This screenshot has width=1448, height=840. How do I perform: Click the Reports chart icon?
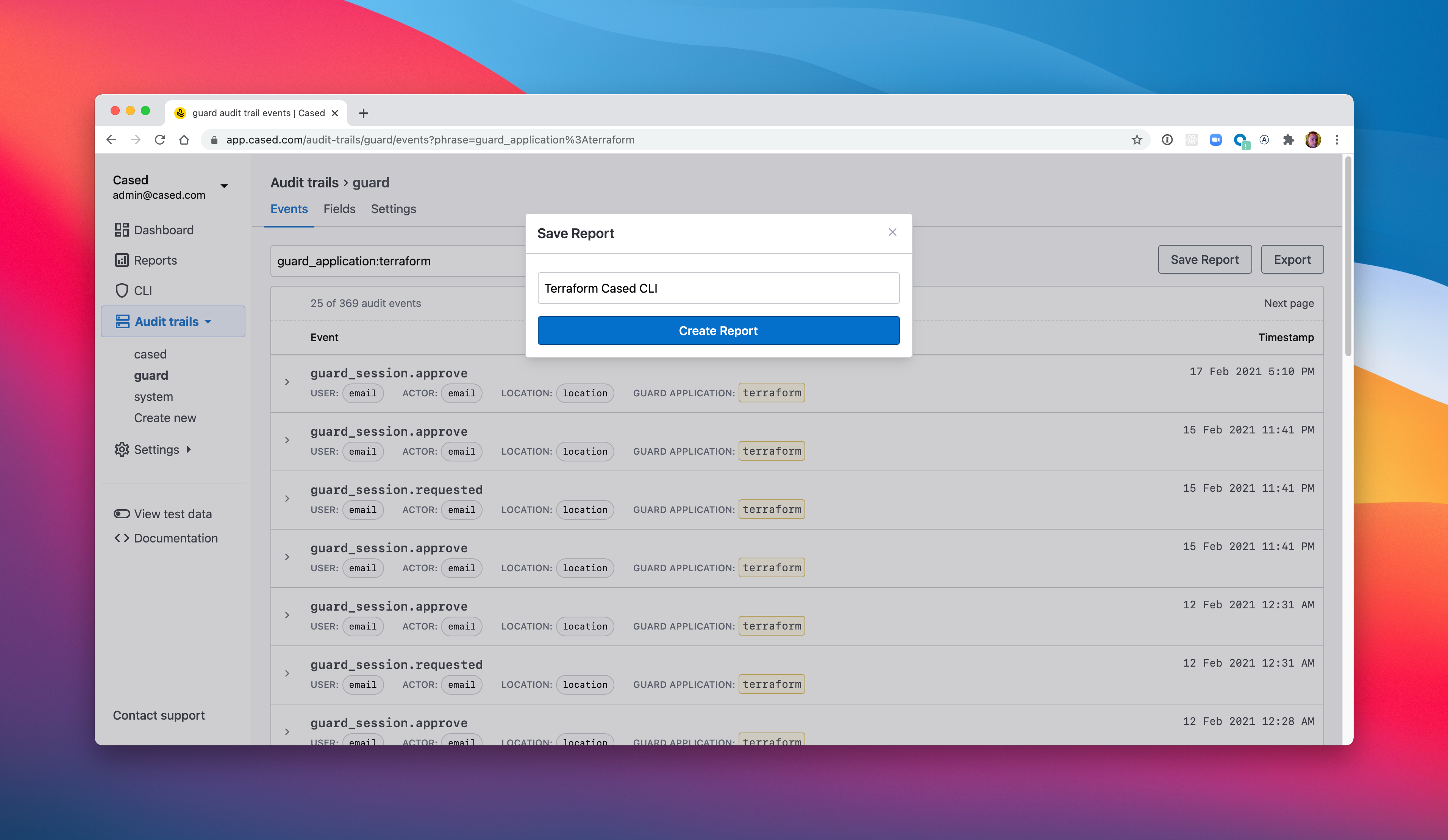121,260
